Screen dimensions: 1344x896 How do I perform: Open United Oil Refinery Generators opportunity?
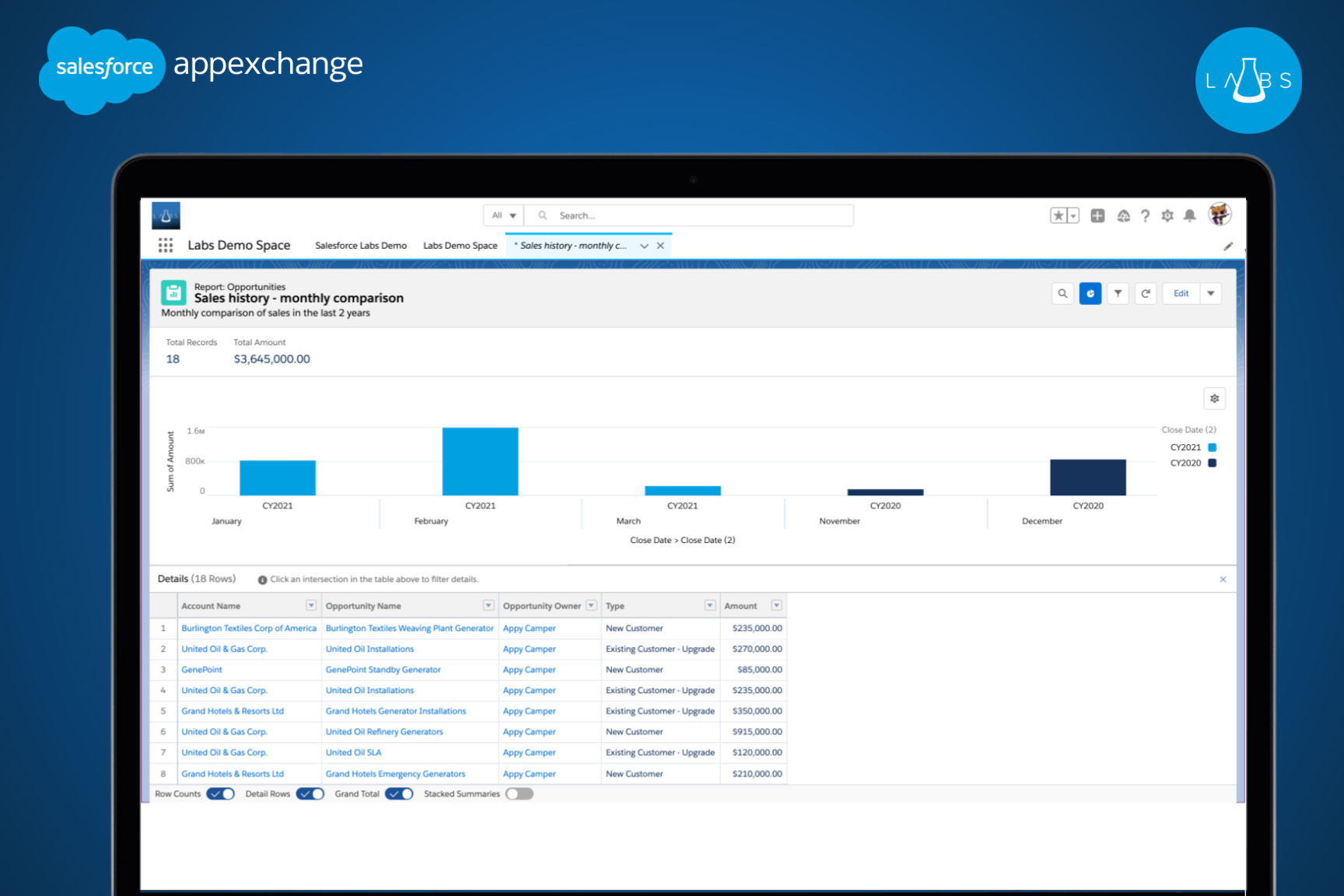(384, 732)
